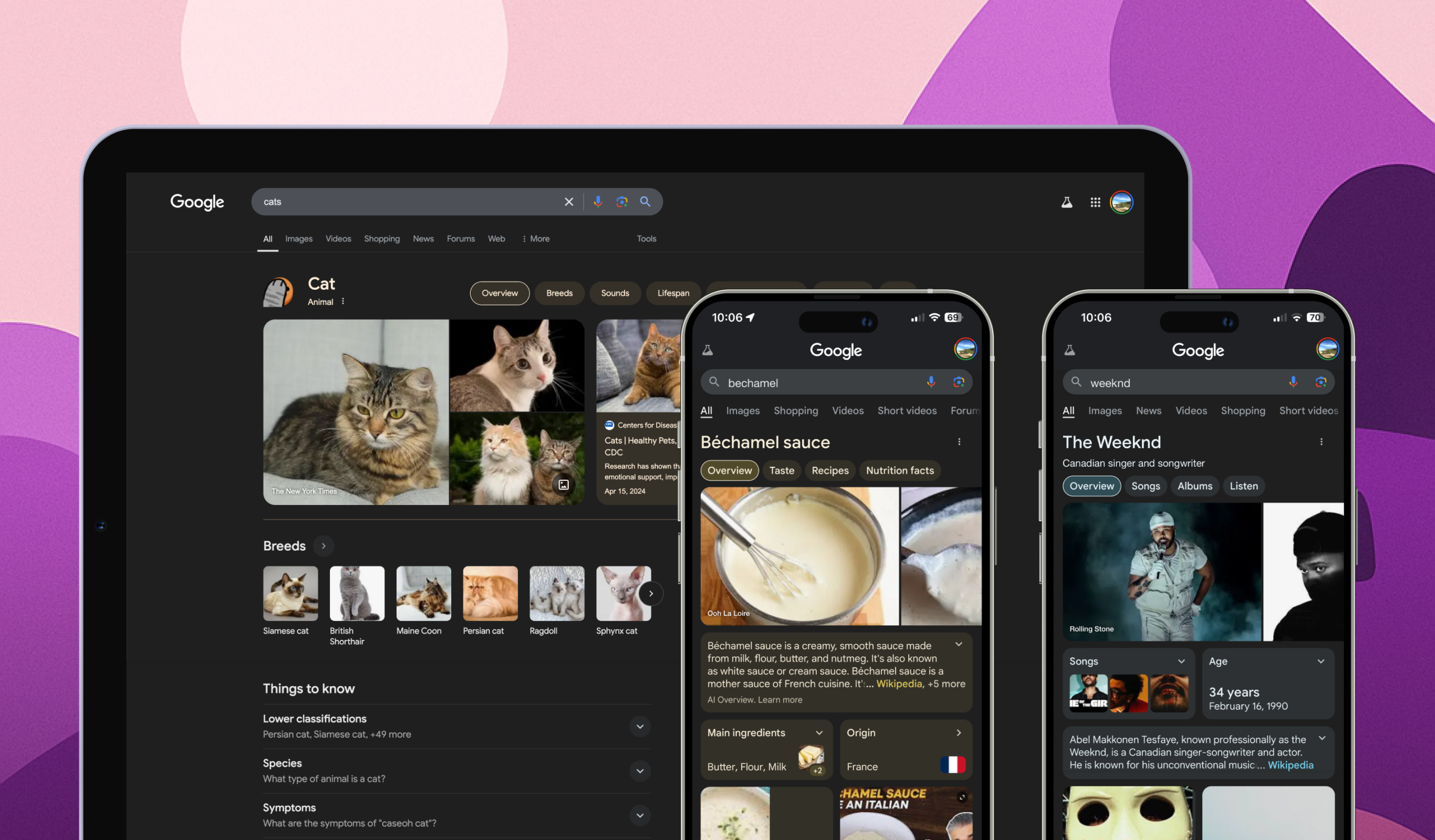Tap profile avatar on bechamel phone
This screenshot has height=840, width=1435.
pyautogui.click(x=965, y=350)
